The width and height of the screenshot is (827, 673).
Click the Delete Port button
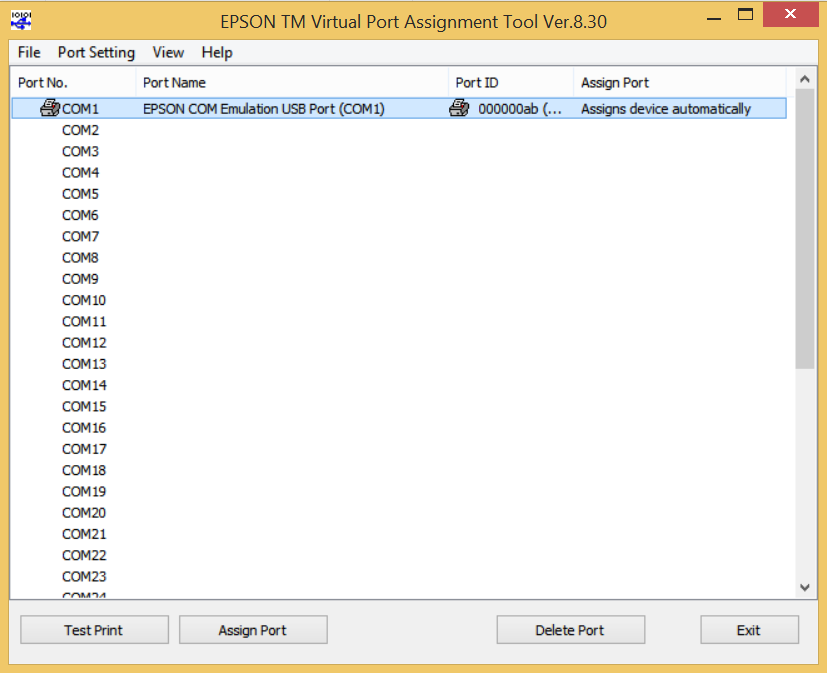coord(571,630)
